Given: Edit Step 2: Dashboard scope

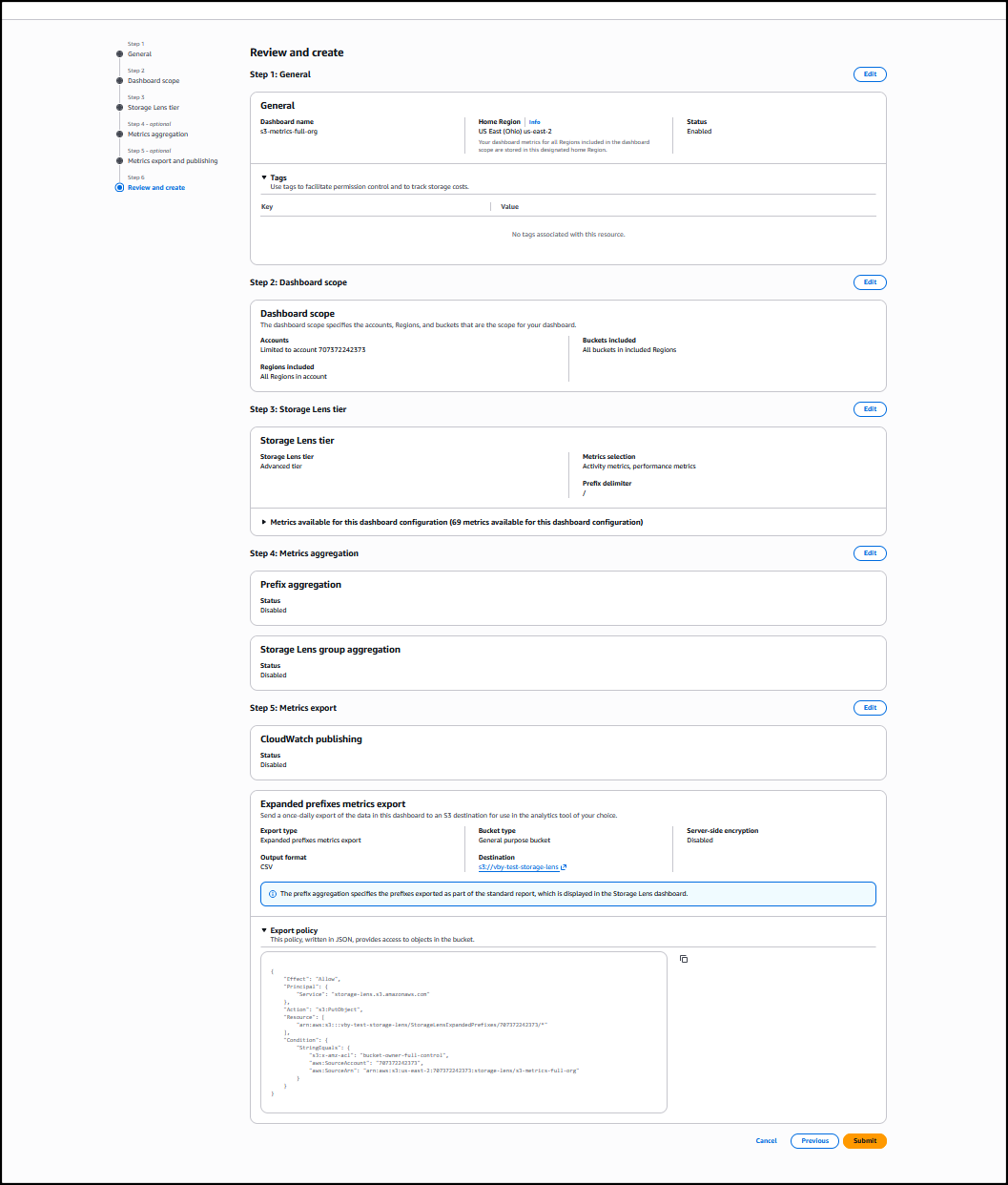Looking at the screenshot, I should [870, 282].
